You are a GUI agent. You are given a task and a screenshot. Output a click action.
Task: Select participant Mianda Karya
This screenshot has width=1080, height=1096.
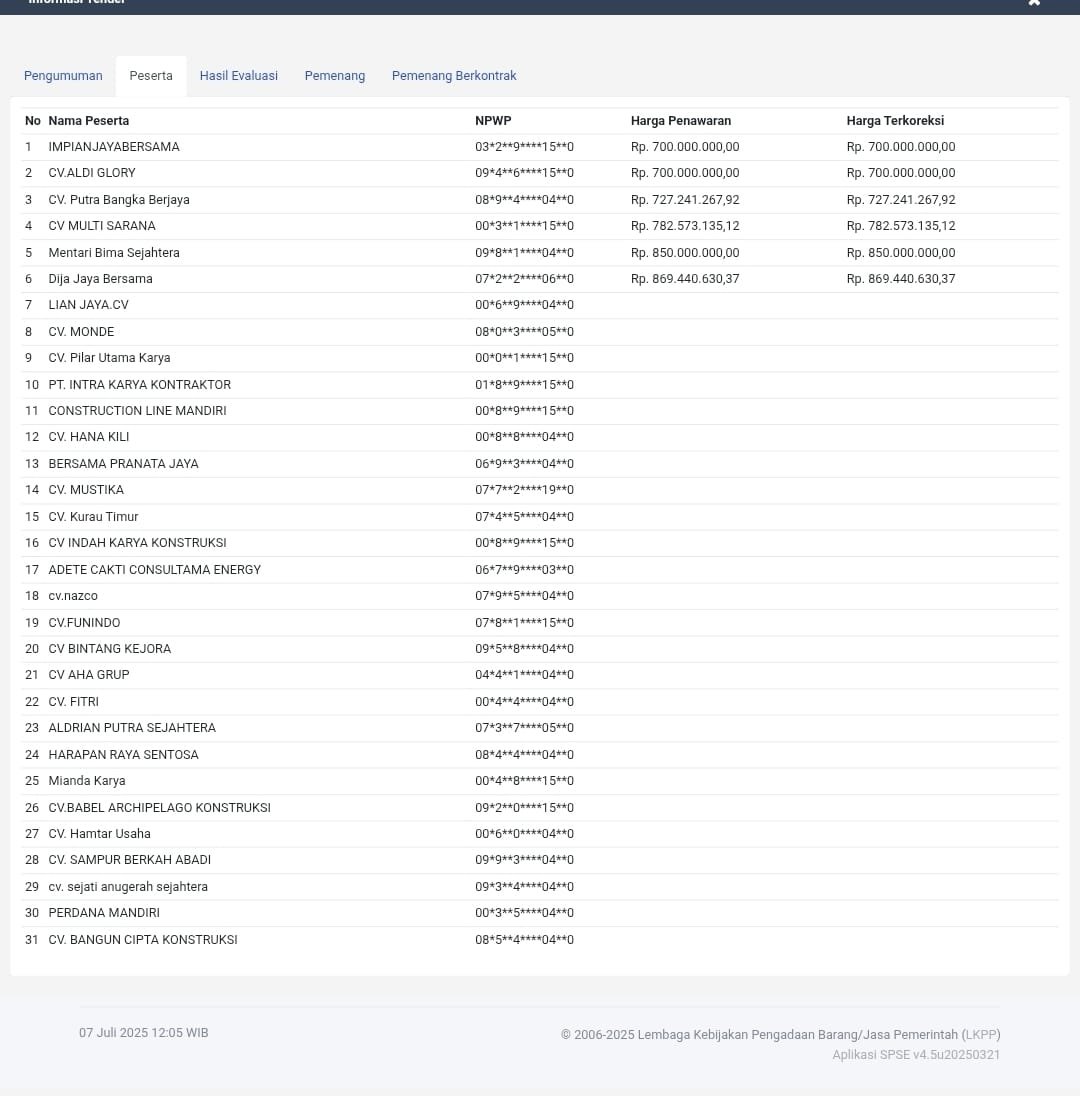87,781
